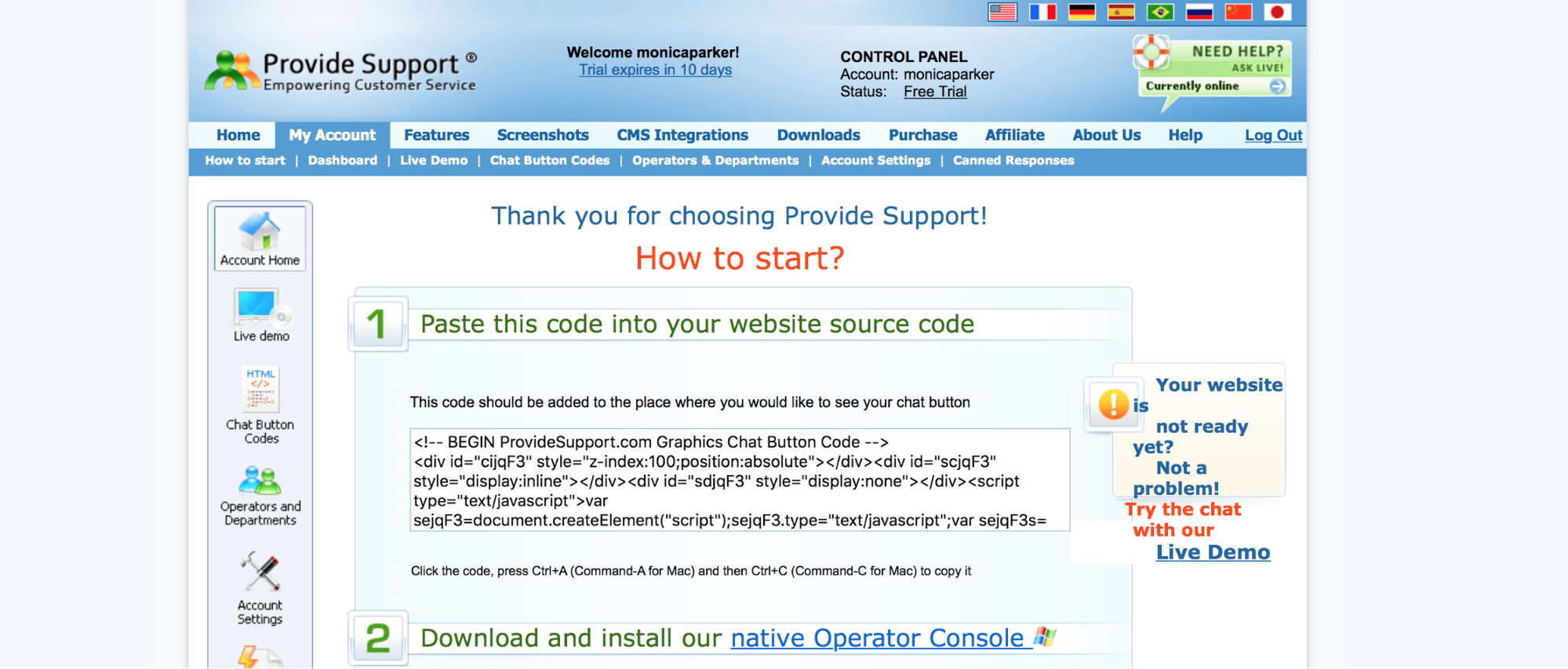Viewport: 1568px width, 669px height.
Task: Select the Brazilian flag language icon
Action: click(x=1160, y=12)
